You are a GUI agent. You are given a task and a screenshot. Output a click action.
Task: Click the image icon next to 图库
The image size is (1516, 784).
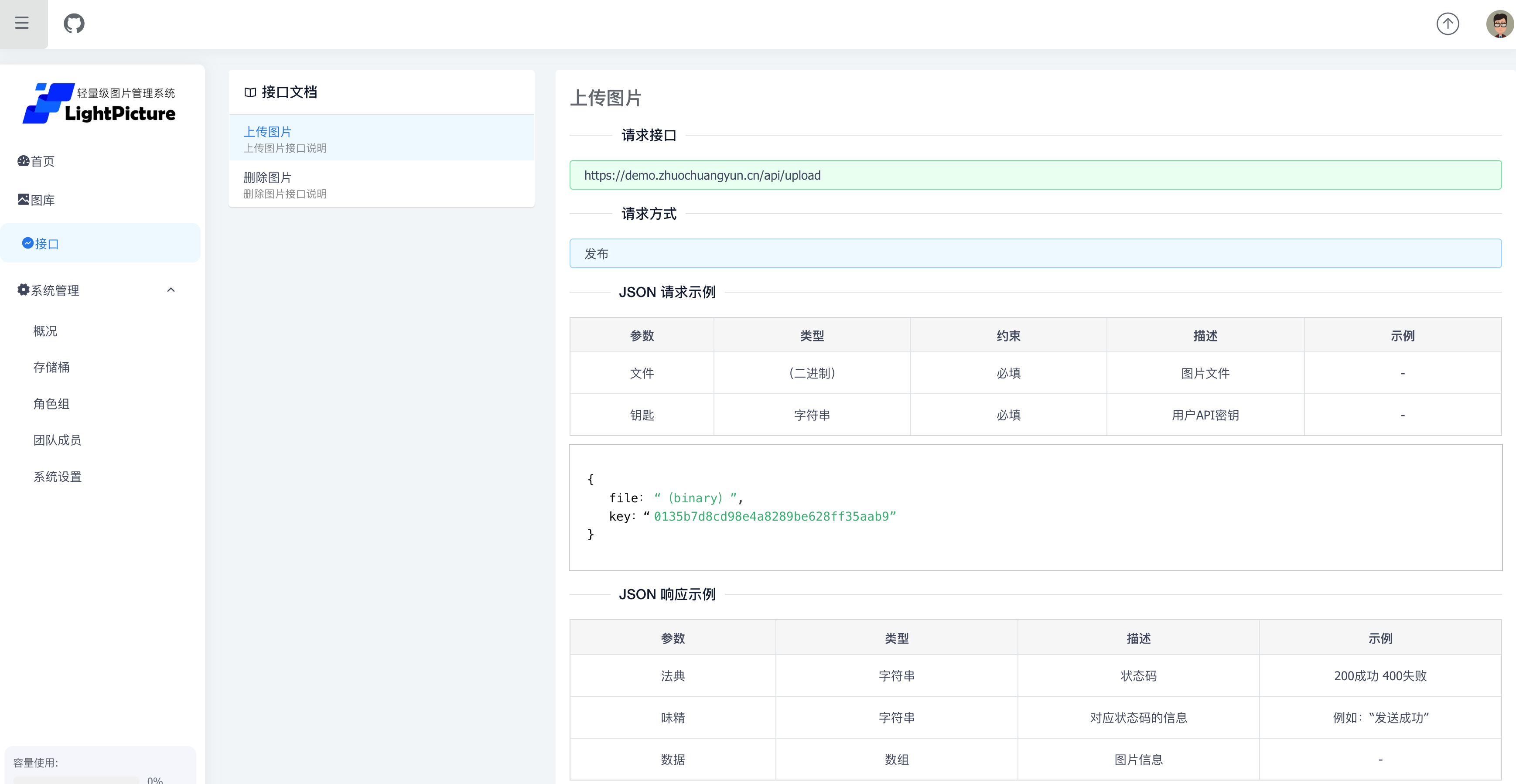pyautogui.click(x=24, y=200)
